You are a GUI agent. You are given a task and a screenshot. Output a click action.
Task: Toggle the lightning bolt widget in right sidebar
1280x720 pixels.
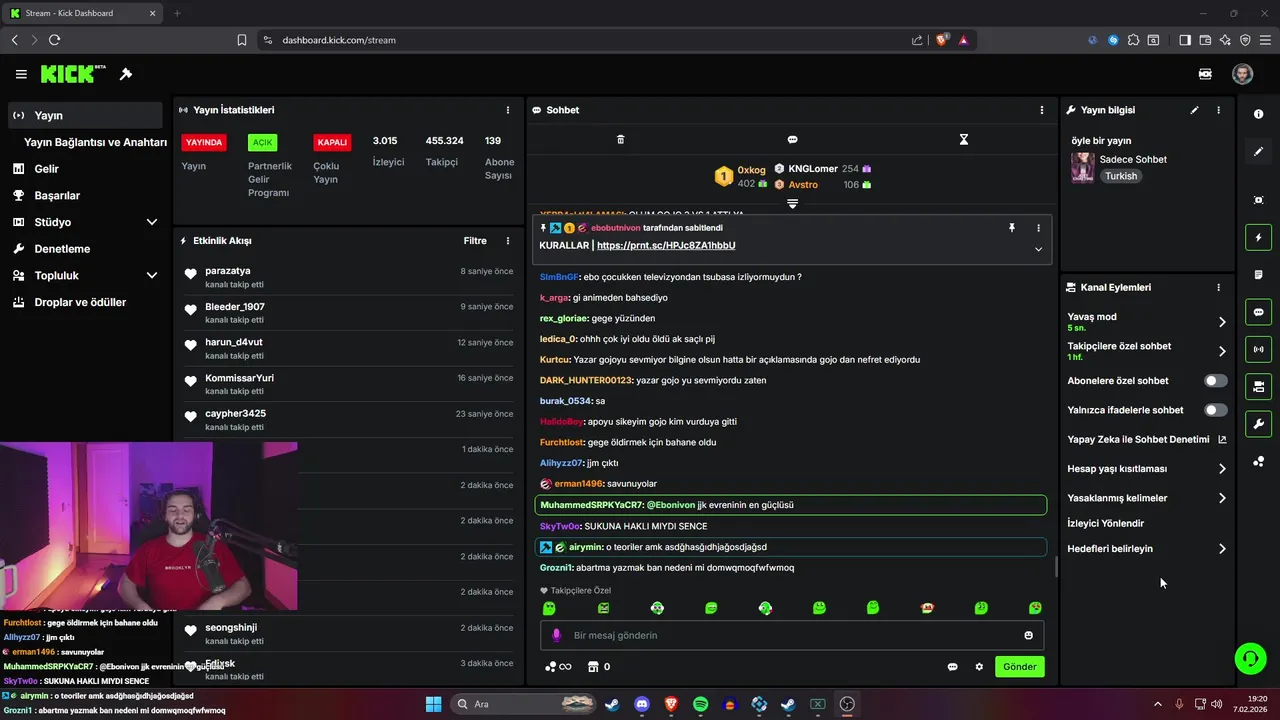pyautogui.click(x=1258, y=238)
